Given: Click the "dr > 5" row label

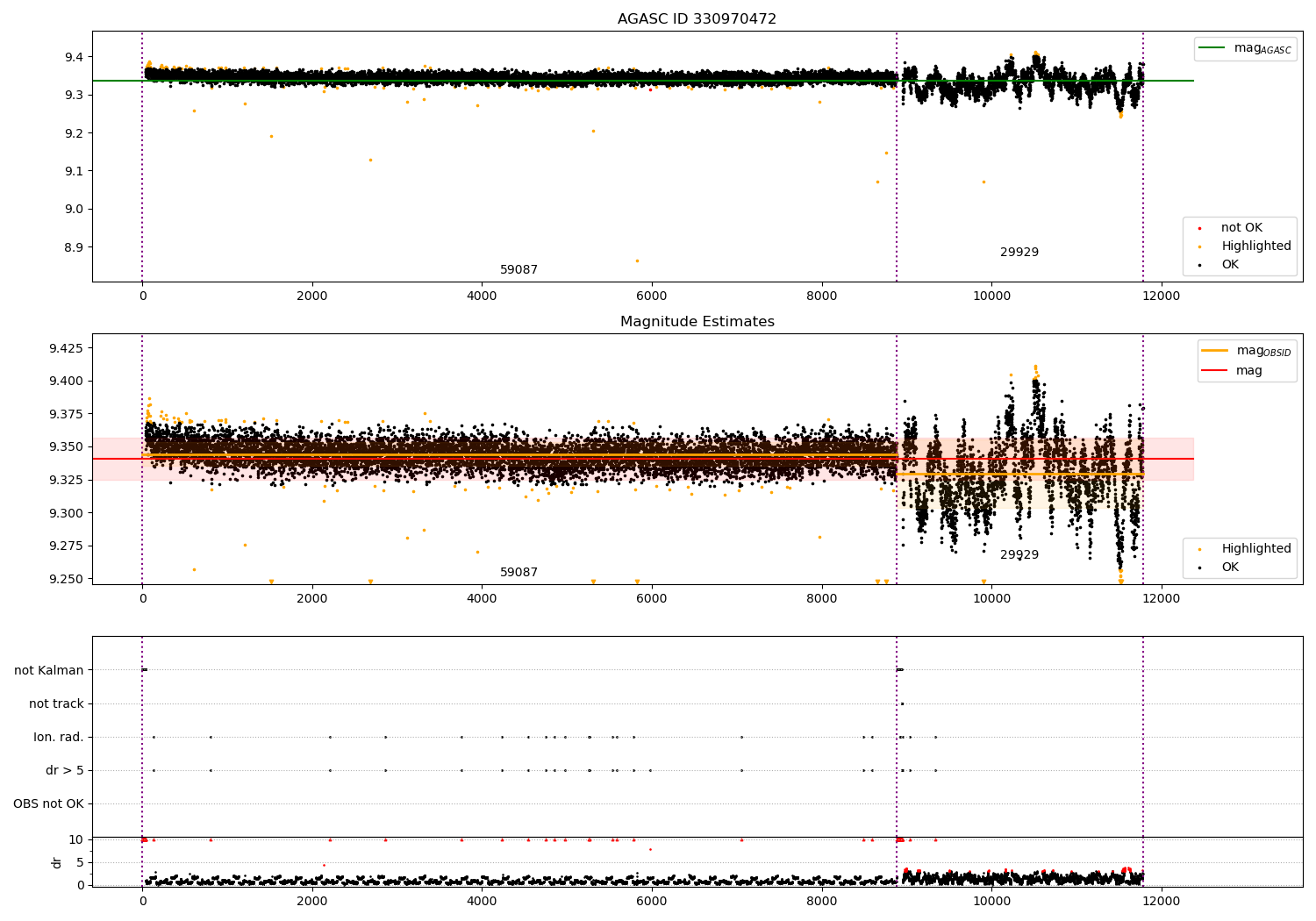Looking at the screenshot, I should coord(65,771).
